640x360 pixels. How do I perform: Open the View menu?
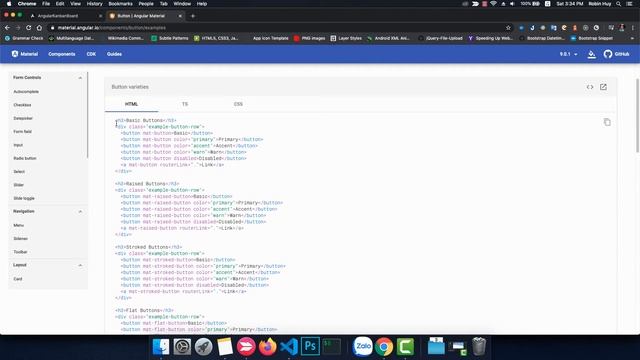pyautogui.click(x=76, y=4)
